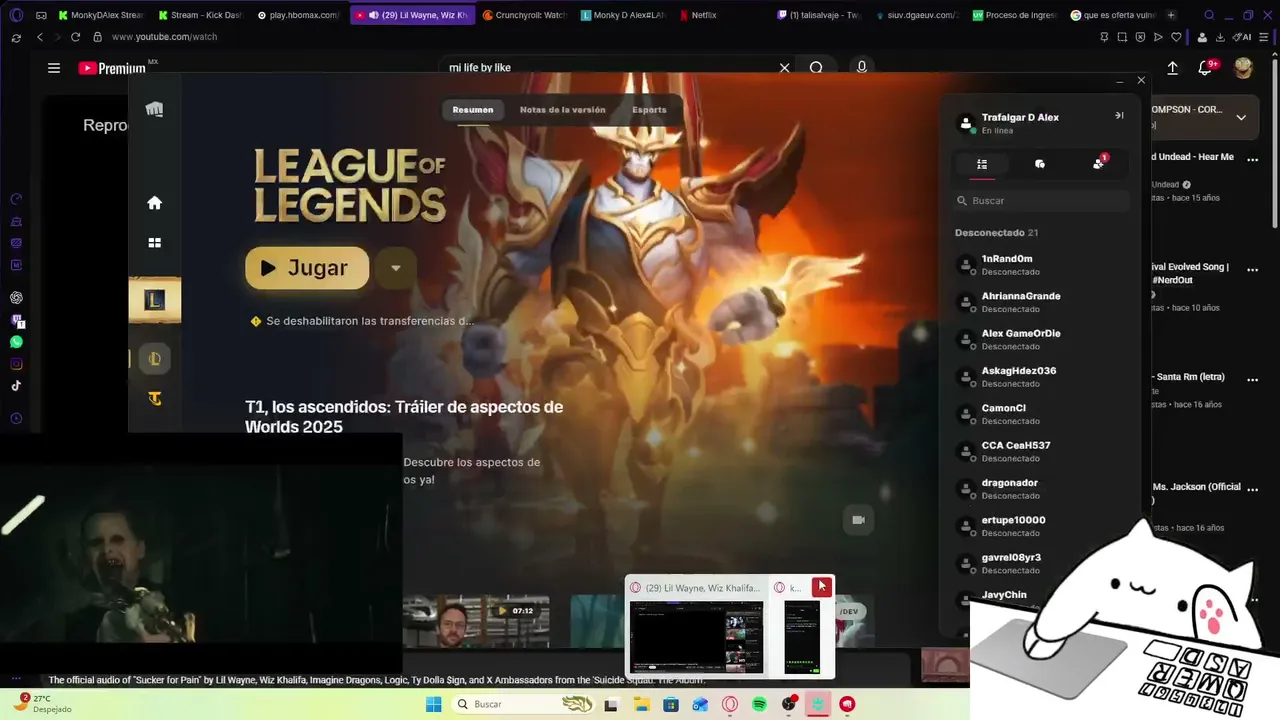1280x720 pixels.
Task: Open TikTok in Opera sidebar
Action: [16, 386]
